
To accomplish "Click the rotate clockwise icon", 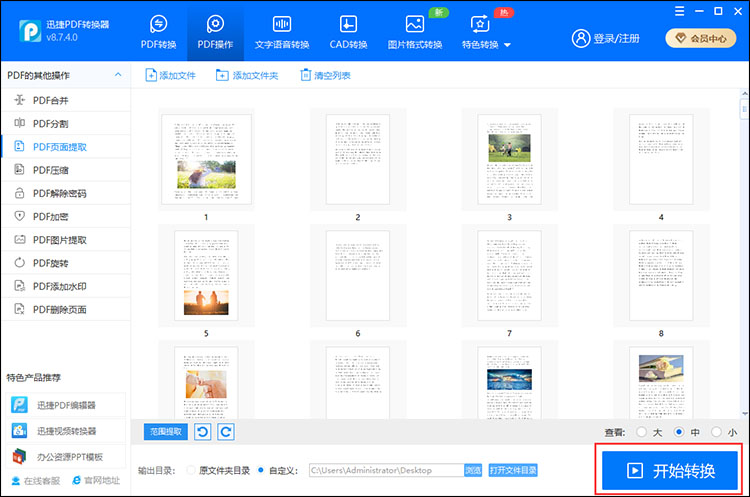I will click(x=226, y=432).
